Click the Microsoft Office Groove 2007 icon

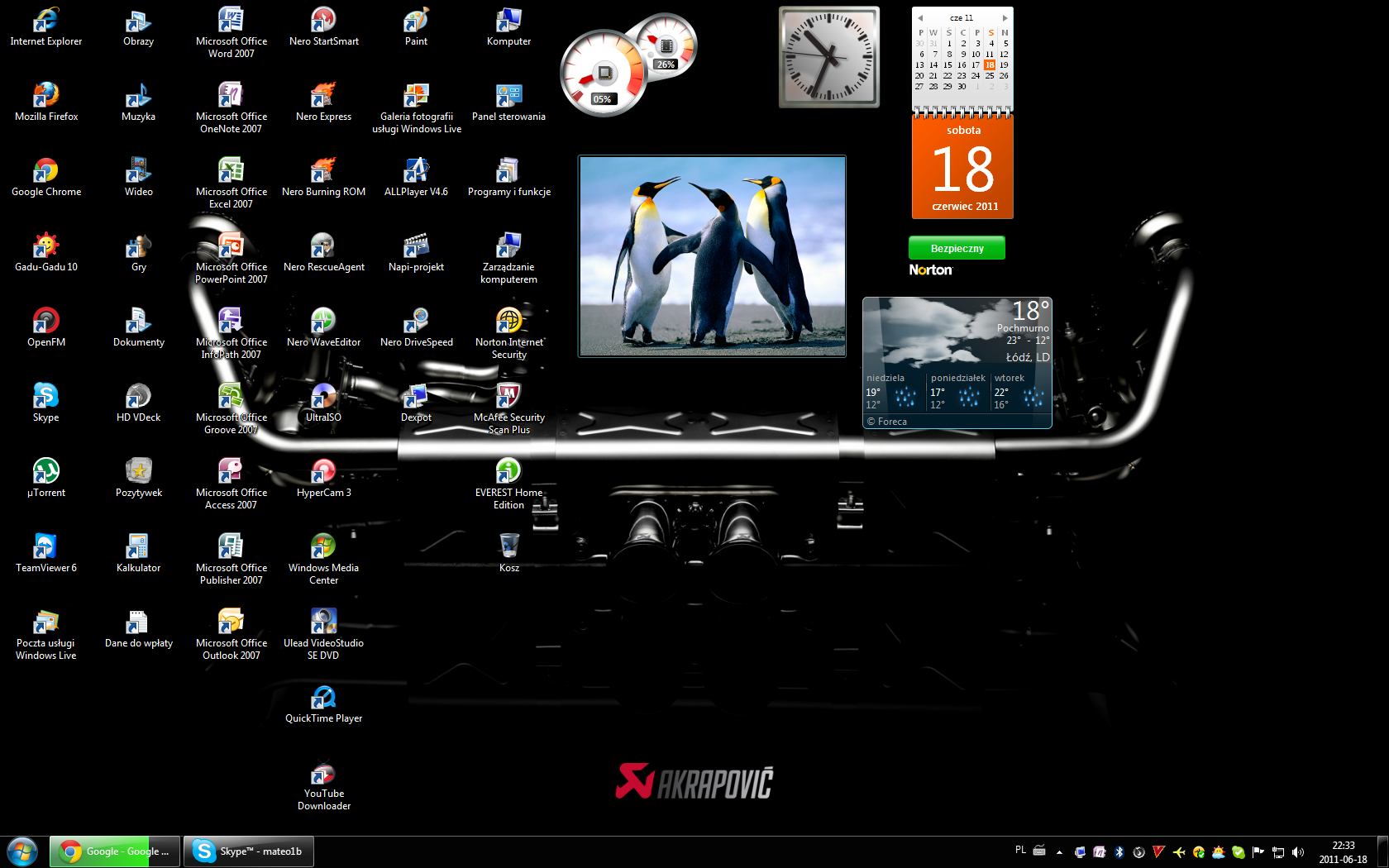[231, 409]
